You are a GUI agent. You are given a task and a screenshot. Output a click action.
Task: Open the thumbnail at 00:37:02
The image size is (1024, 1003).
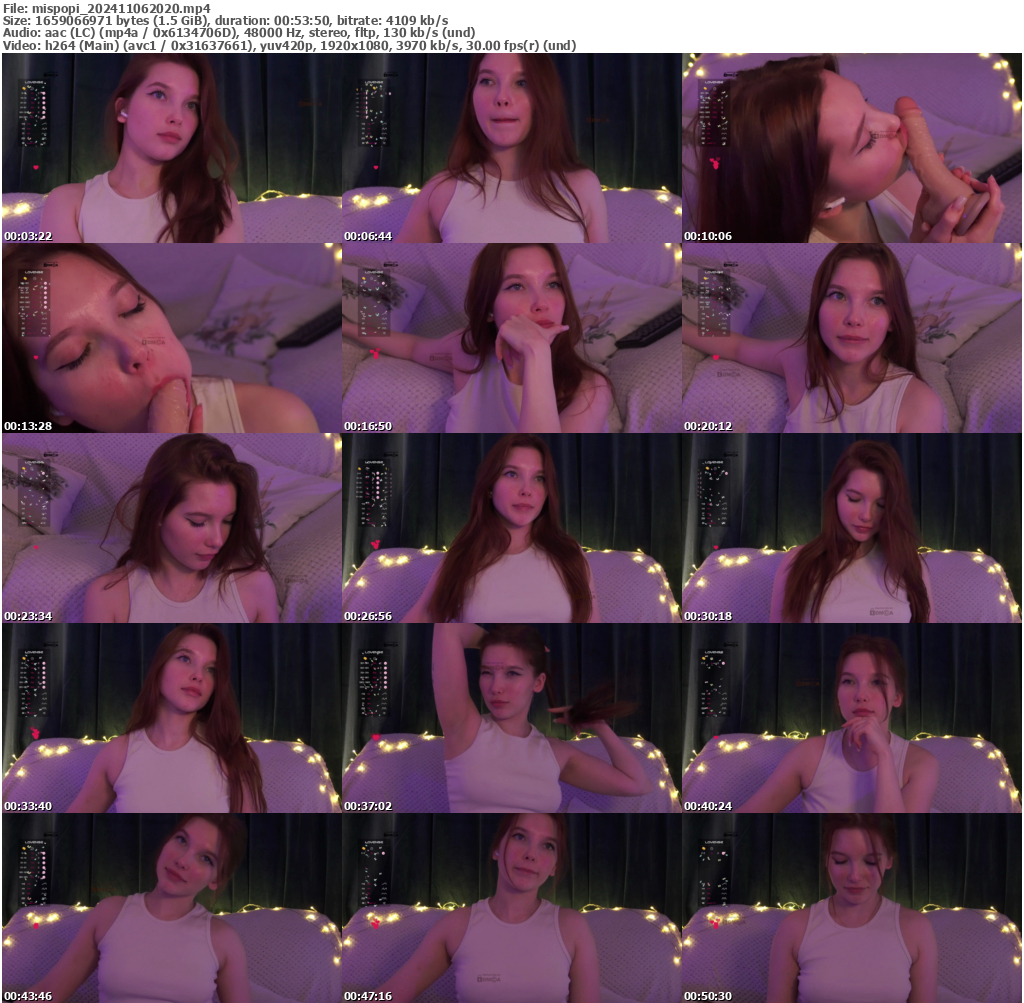[511, 718]
